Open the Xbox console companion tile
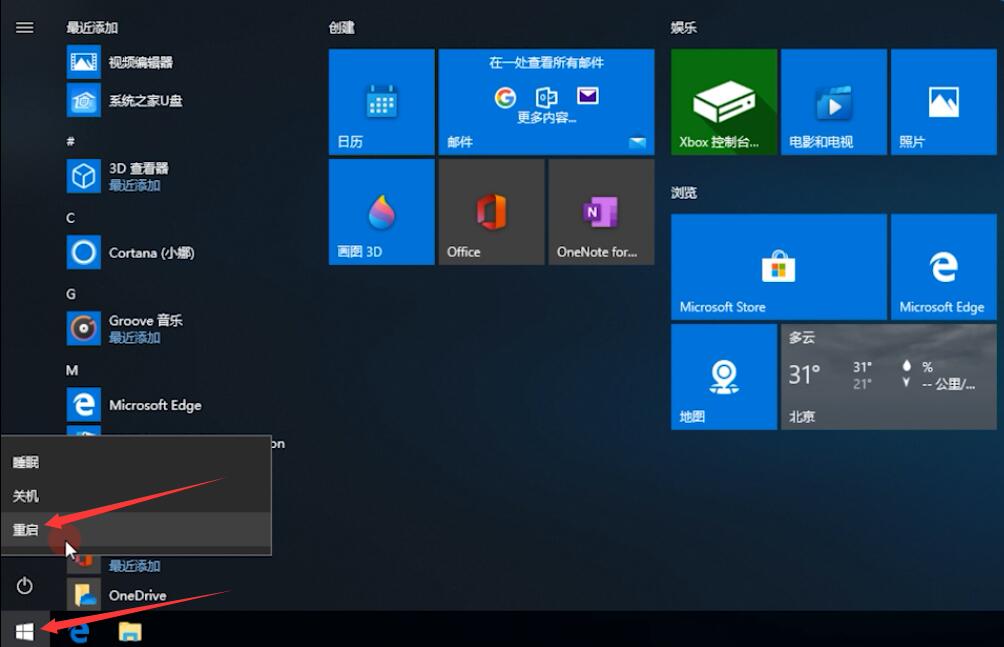Viewport: 1004px width, 647px height. (723, 102)
